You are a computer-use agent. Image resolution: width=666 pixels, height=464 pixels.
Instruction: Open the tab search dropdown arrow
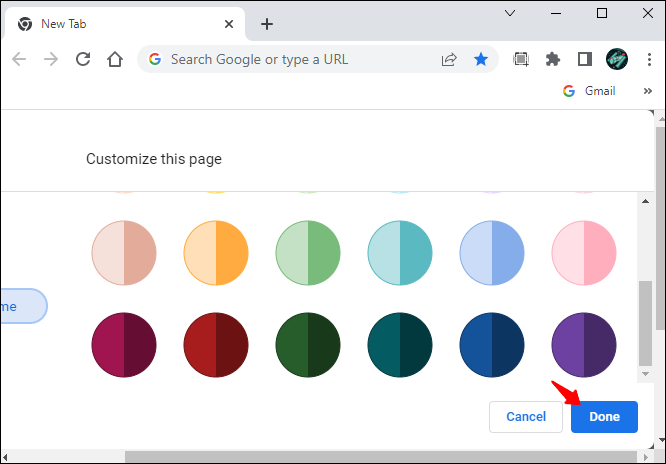(510, 14)
